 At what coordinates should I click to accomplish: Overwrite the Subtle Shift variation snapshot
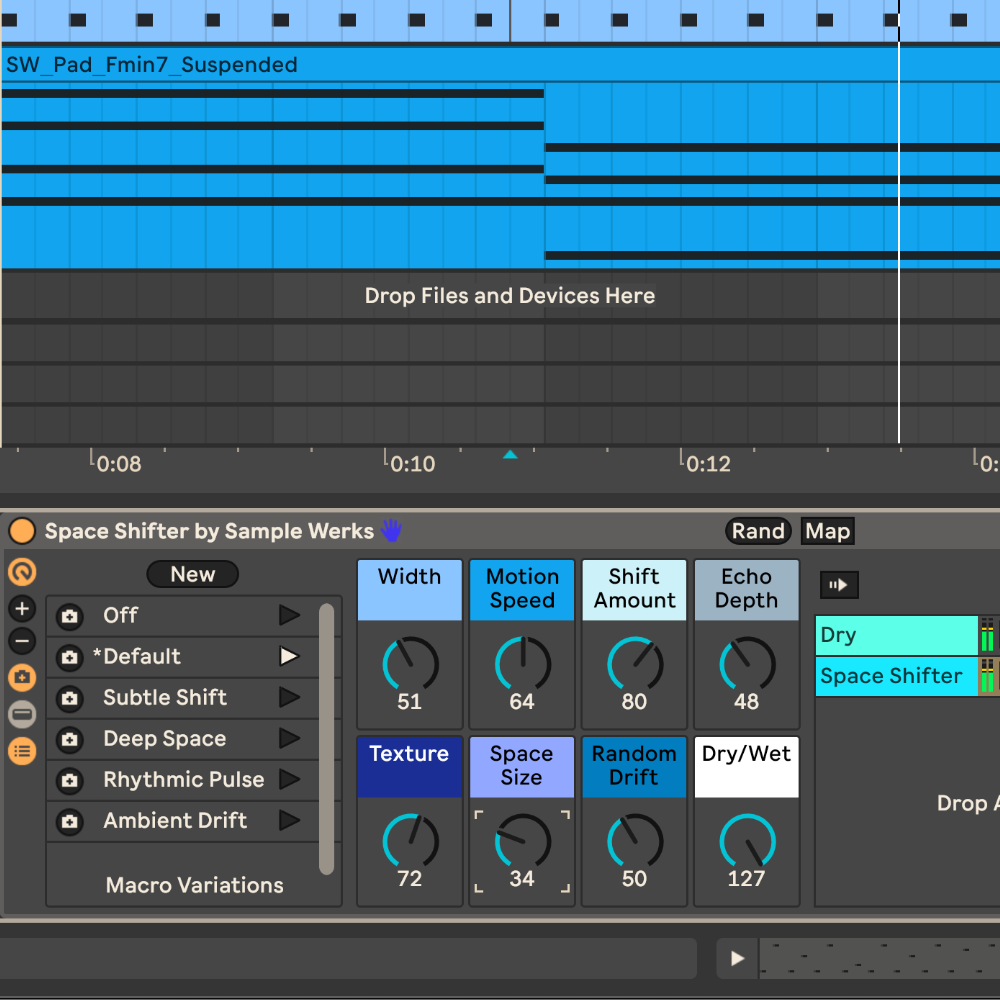(69, 698)
